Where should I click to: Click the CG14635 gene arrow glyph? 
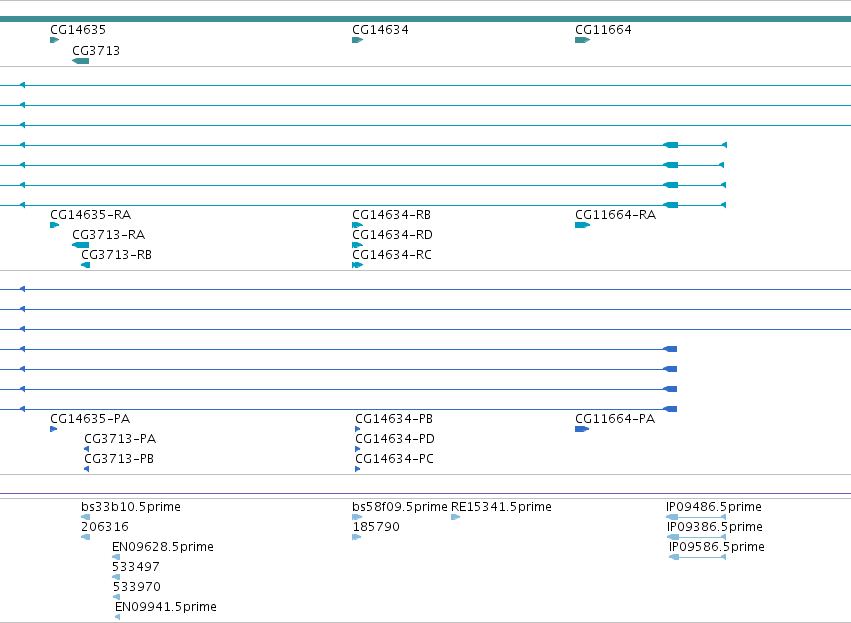coord(54,40)
